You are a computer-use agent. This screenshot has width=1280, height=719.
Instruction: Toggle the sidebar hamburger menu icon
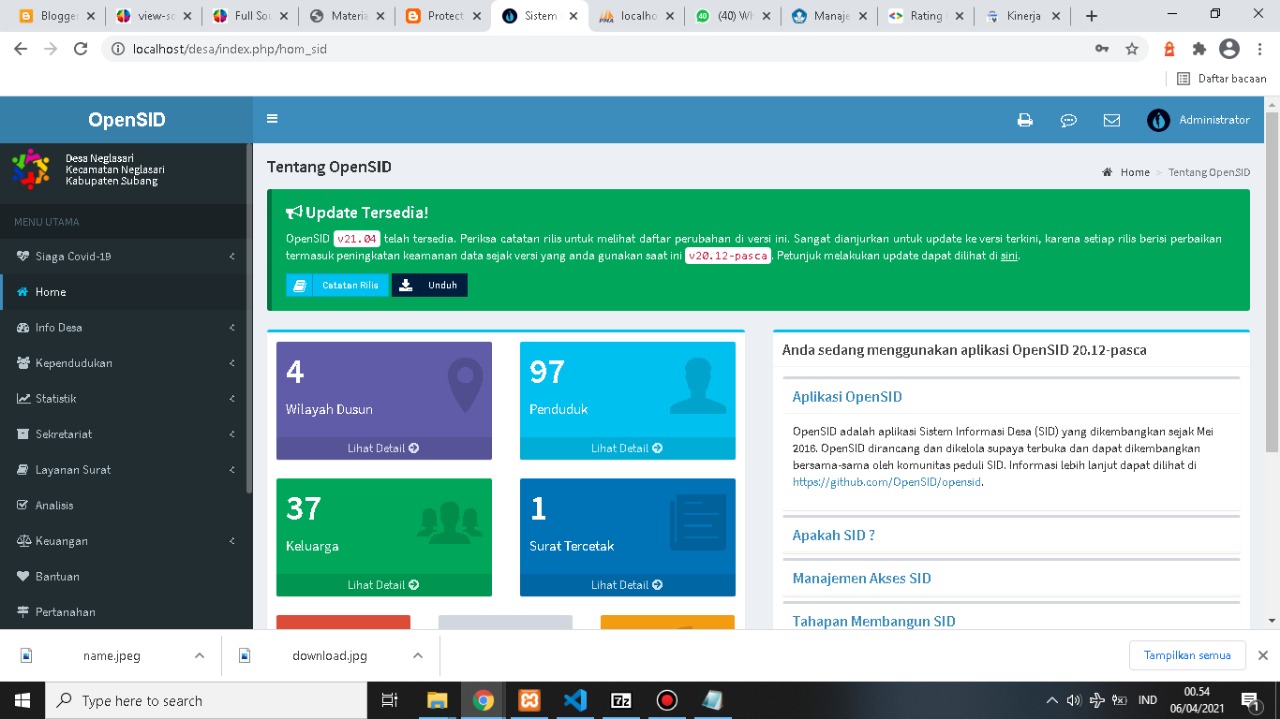272,119
